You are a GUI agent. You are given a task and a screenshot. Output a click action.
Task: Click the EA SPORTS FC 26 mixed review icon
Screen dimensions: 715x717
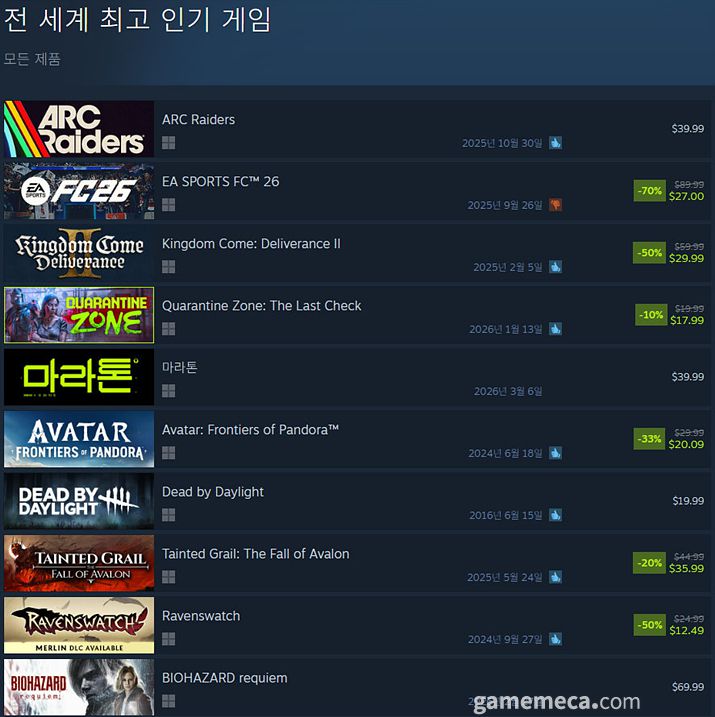pos(555,205)
